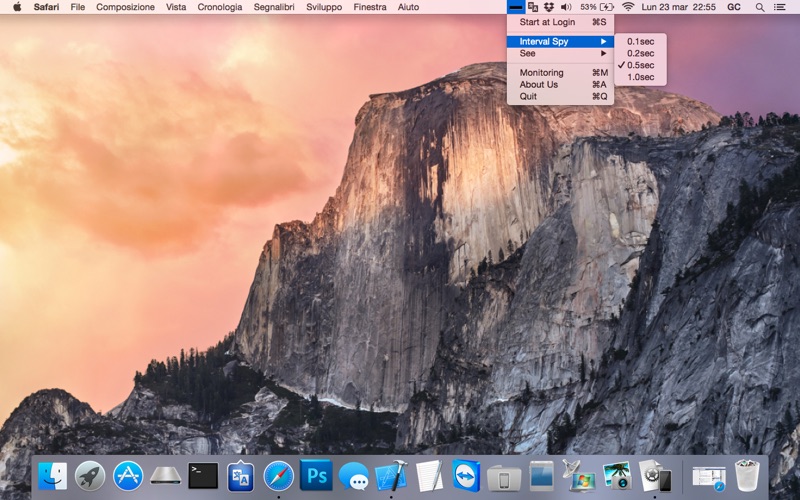Open the volume control in menu bar
This screenshot has width=800, height=500.
[566, 7]
